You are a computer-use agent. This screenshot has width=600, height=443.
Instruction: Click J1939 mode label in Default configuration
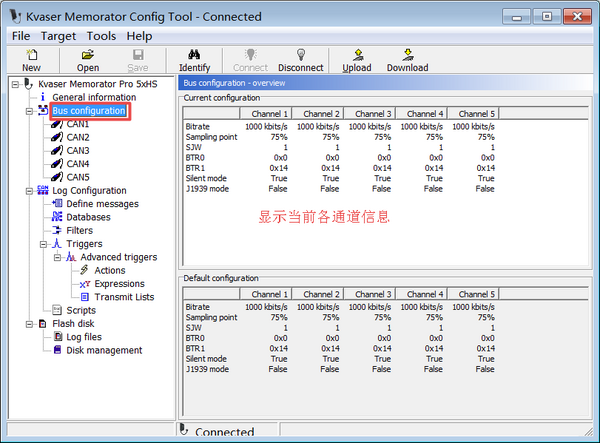click(207, 369)
